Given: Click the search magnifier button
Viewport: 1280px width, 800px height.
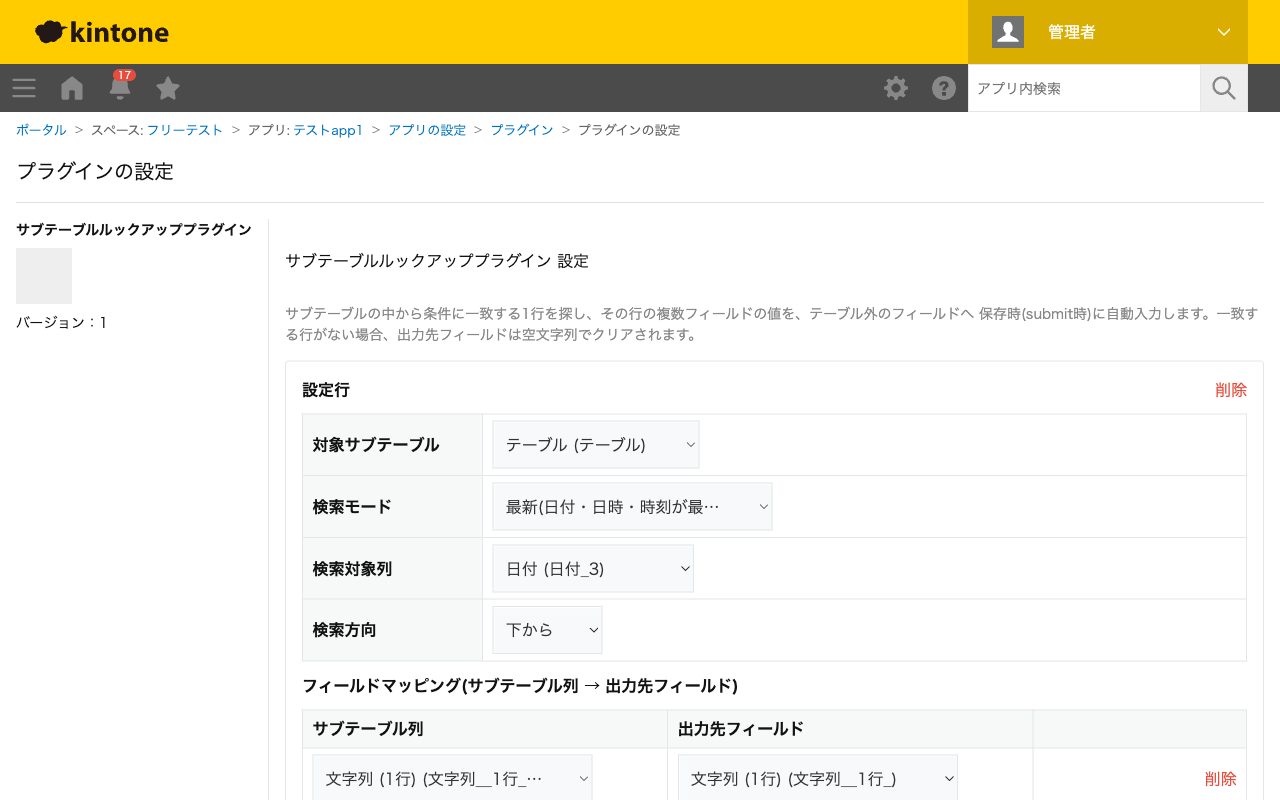Looking at the screenshot, I should click(x=1224, y=88).
